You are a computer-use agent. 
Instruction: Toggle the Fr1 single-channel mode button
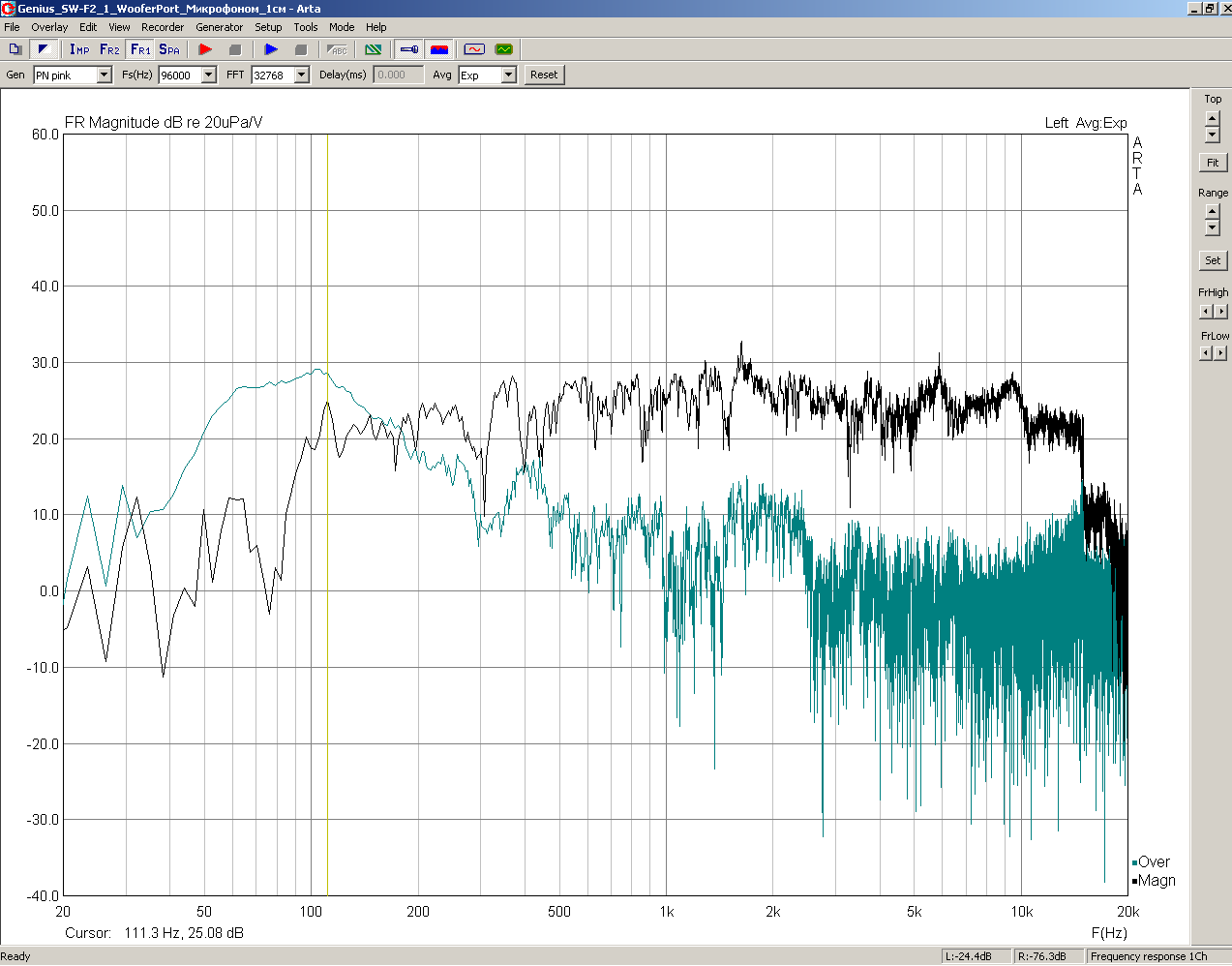(139, 49)
